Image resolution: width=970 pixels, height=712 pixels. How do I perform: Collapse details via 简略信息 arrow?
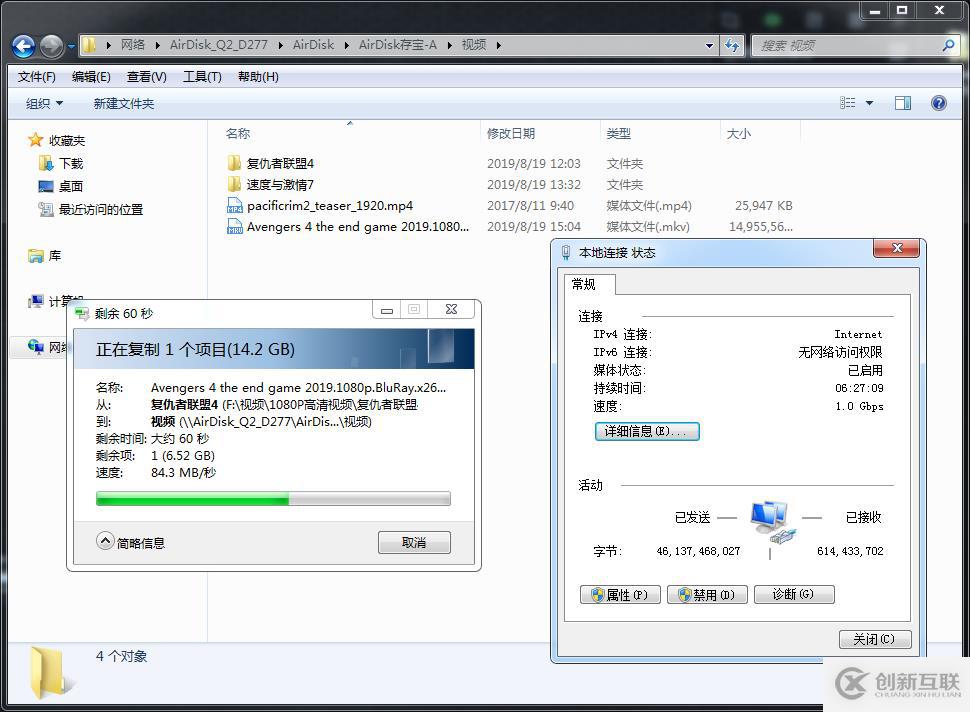pyautogui.click(x=106, y=541)
